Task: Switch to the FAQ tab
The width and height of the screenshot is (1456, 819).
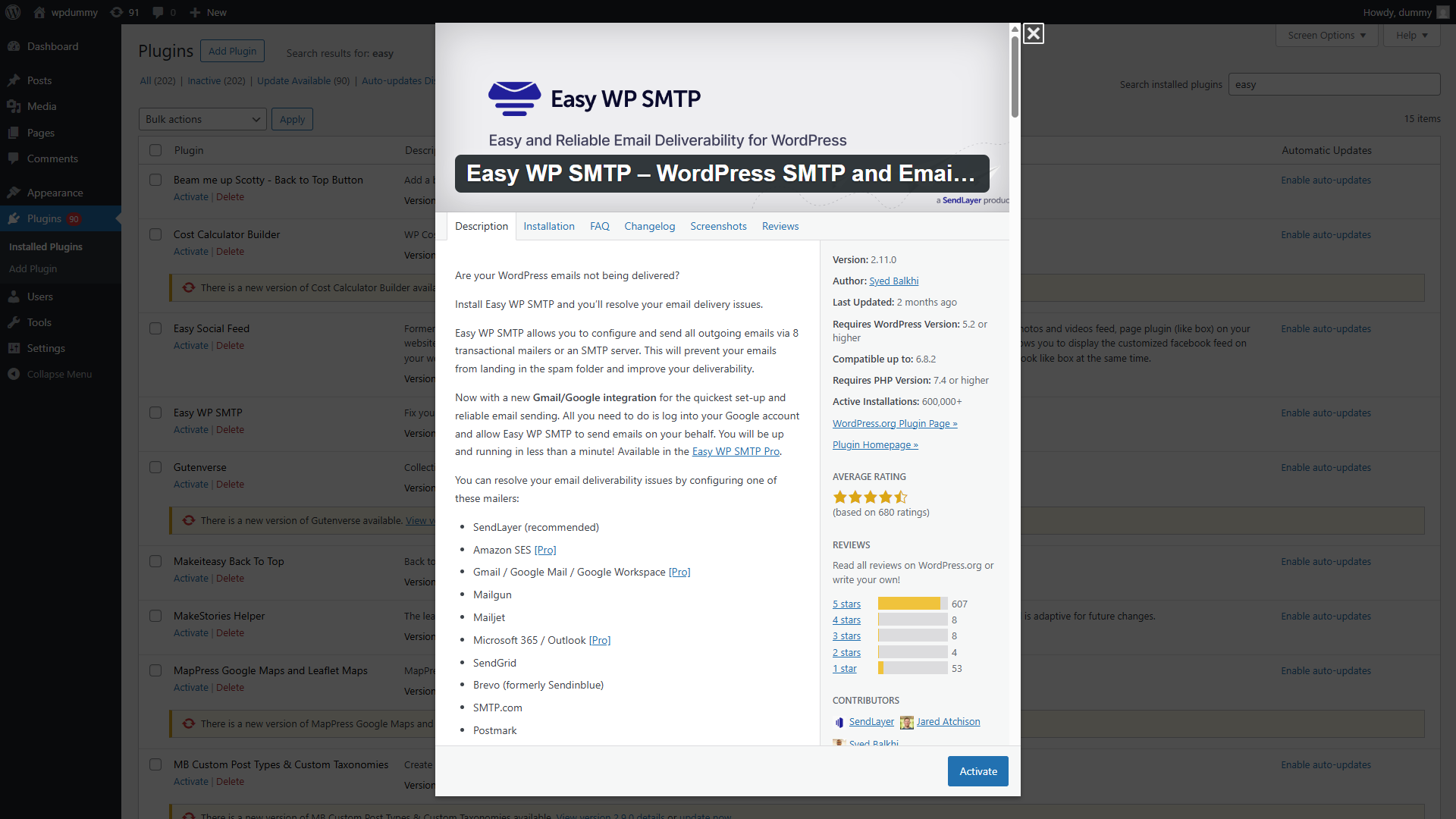Action: 600,226
